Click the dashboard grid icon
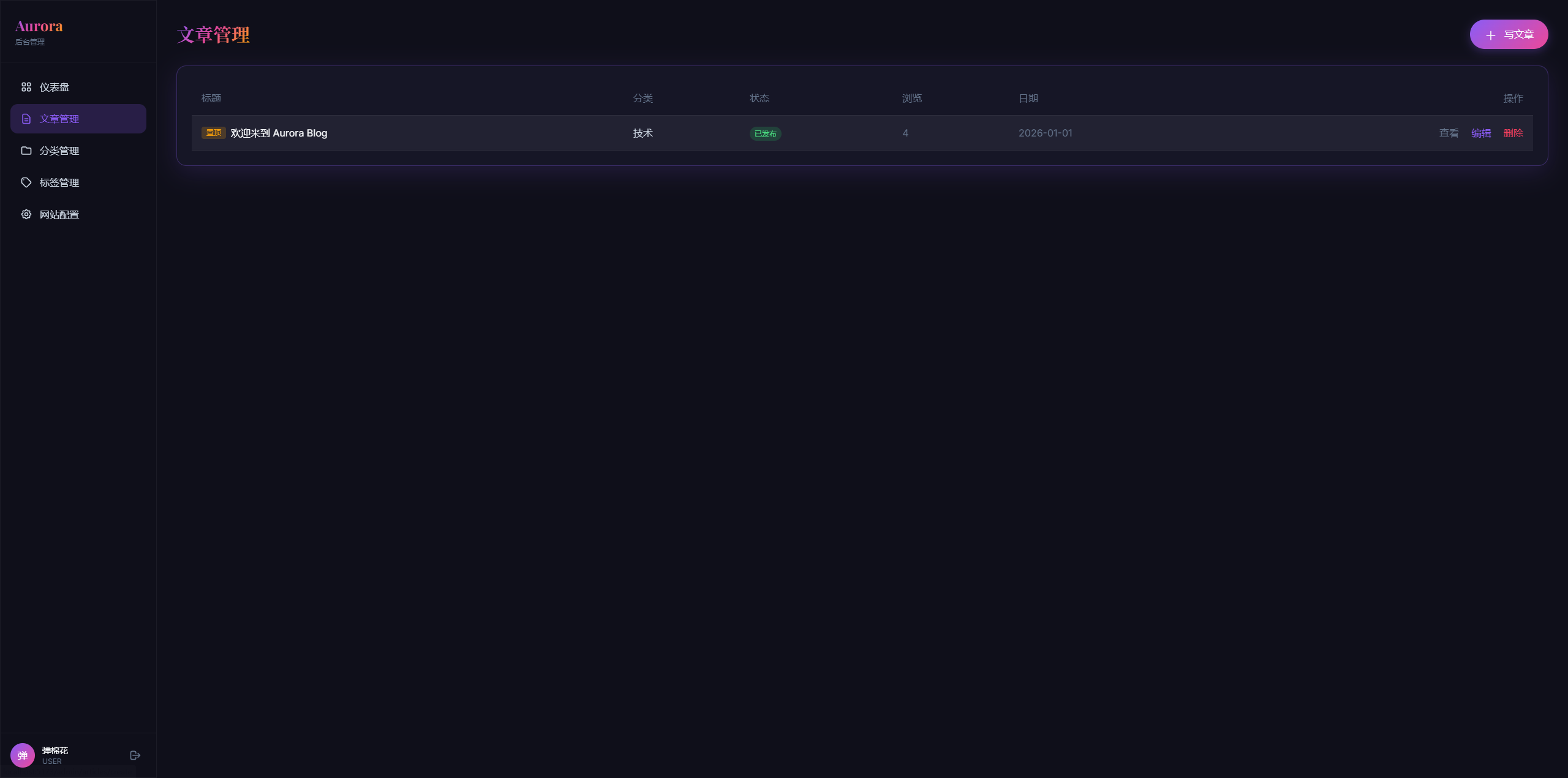Image resolution: width=1568 pixels, height=778 pixels. tap(26, 87)
